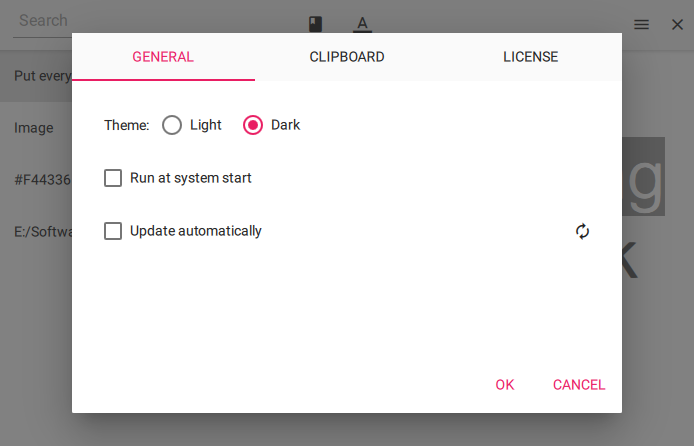The image size is (694, 446).
Task: Click the underlined A text icon
Action: (362, 24)
